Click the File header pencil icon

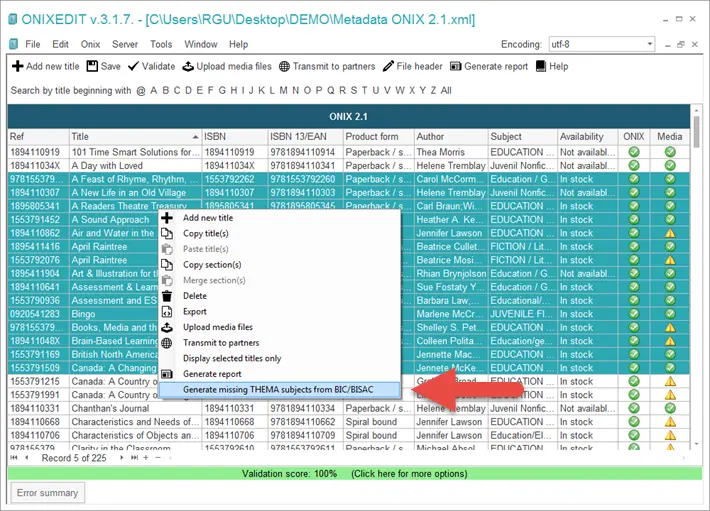click(388, 67)
